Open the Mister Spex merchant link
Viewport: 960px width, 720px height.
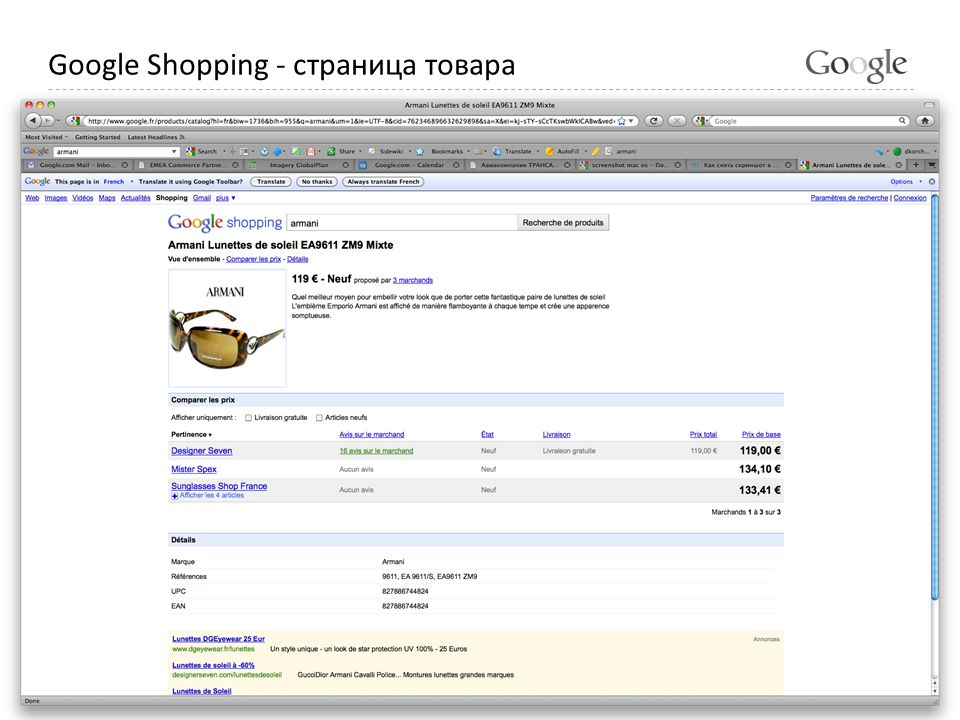193,470
